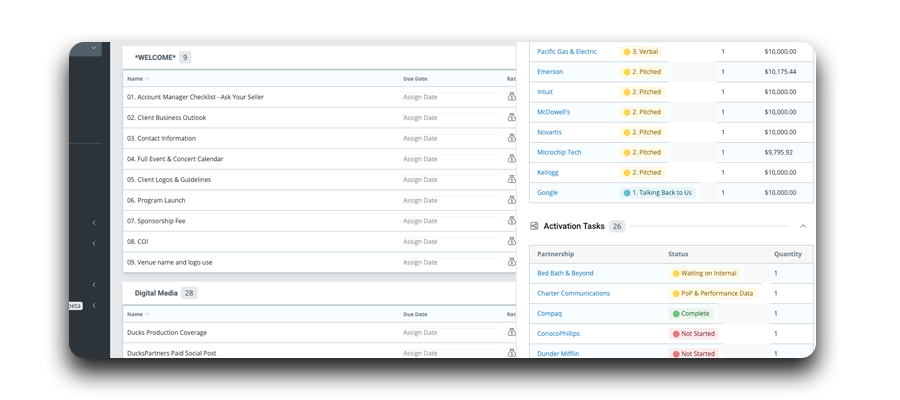Image resolution: width=900 pixels, height=400 pixels.
Task: Open the Compaq partnership link
Action: 549,313
